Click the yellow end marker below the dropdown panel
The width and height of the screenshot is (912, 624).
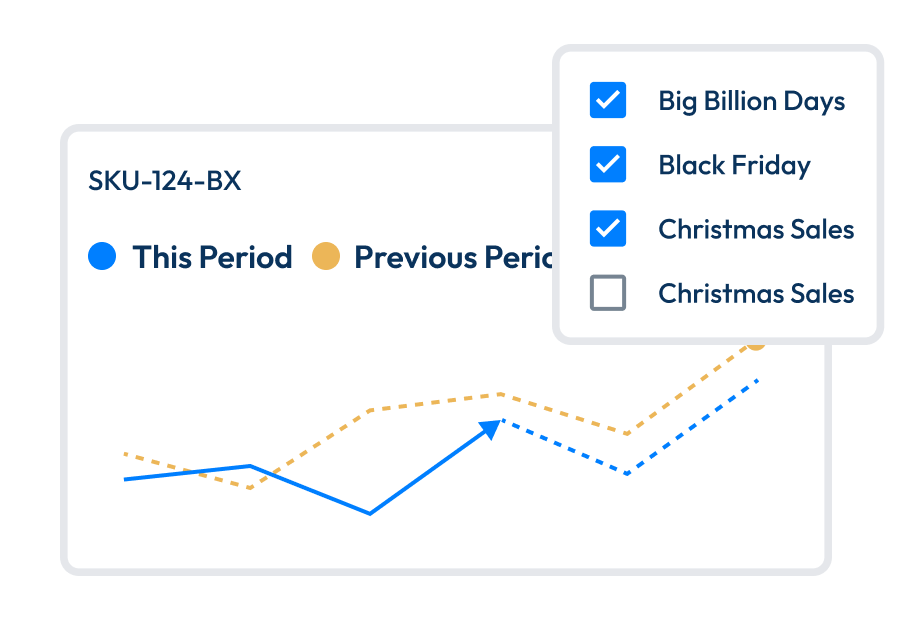(x=756, y=343)
